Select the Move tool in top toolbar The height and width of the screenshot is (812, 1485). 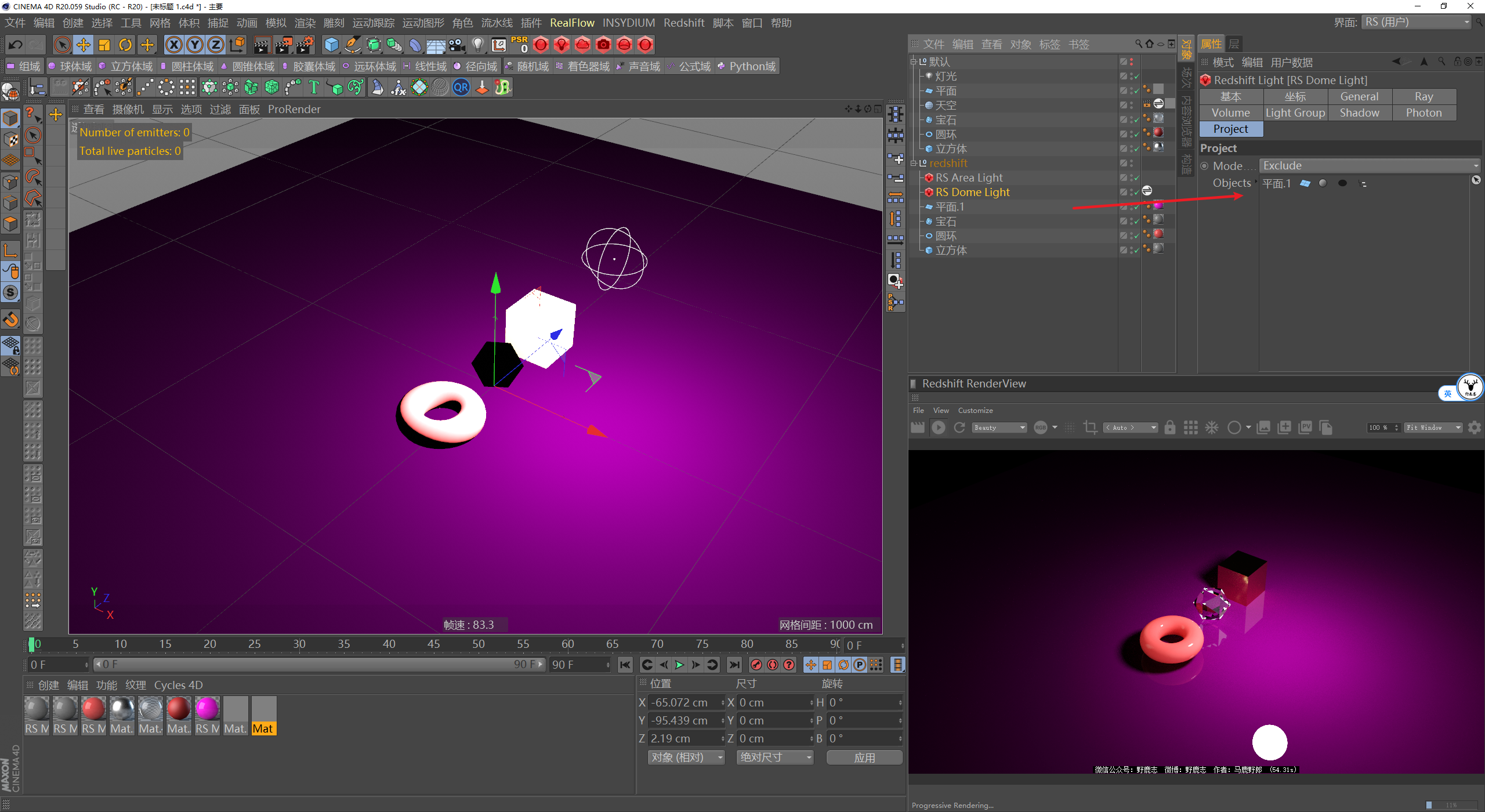click(83, 45)
